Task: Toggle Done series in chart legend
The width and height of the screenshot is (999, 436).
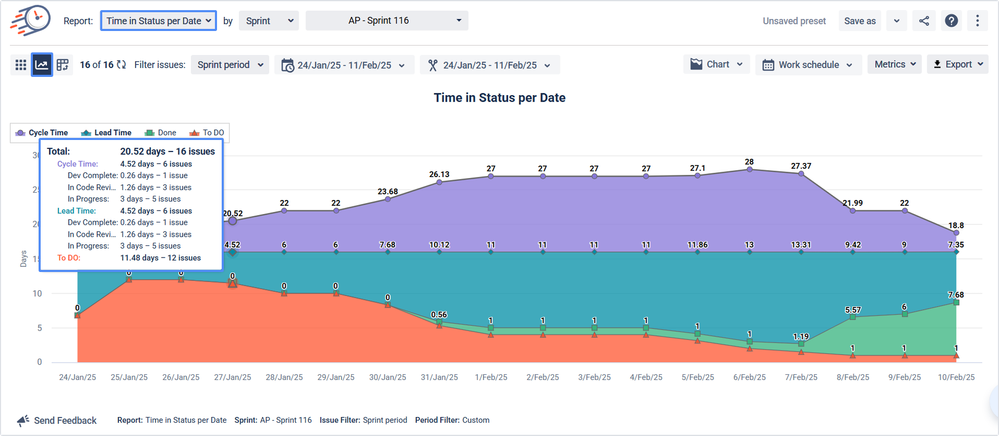Action: [x=161, y=133]
